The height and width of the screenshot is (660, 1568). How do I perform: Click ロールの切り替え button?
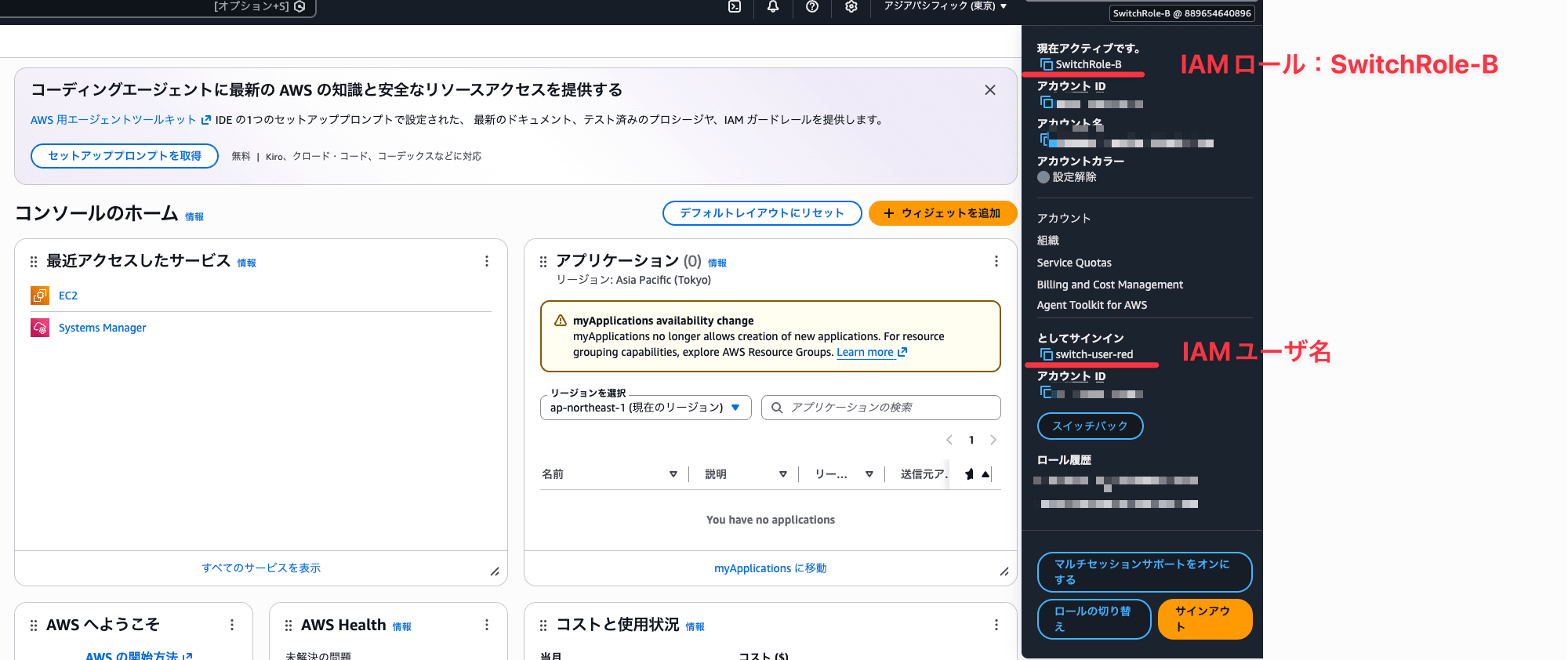pyautogui.click(x=1094, y=619)
